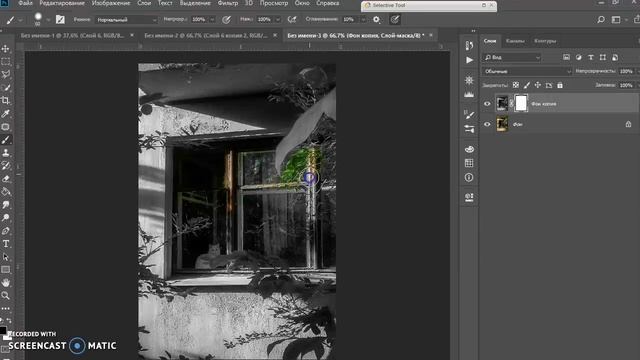Screen dimensions: 640x360
Task: Select the Crop tool
Action: coord(6,100)
